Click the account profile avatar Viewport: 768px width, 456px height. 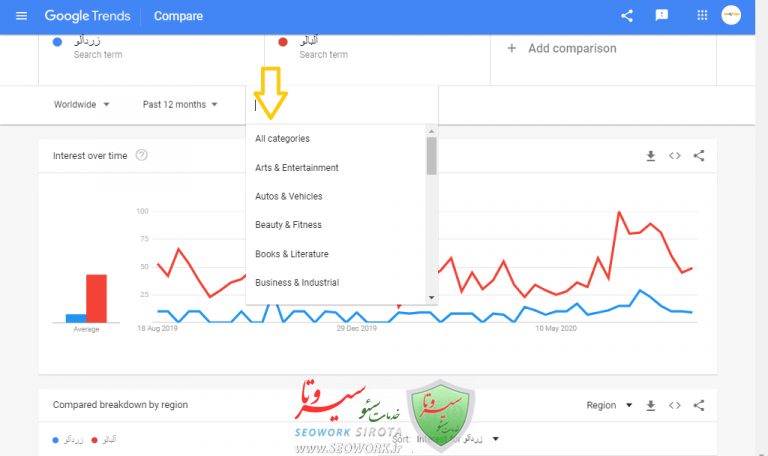731,16
